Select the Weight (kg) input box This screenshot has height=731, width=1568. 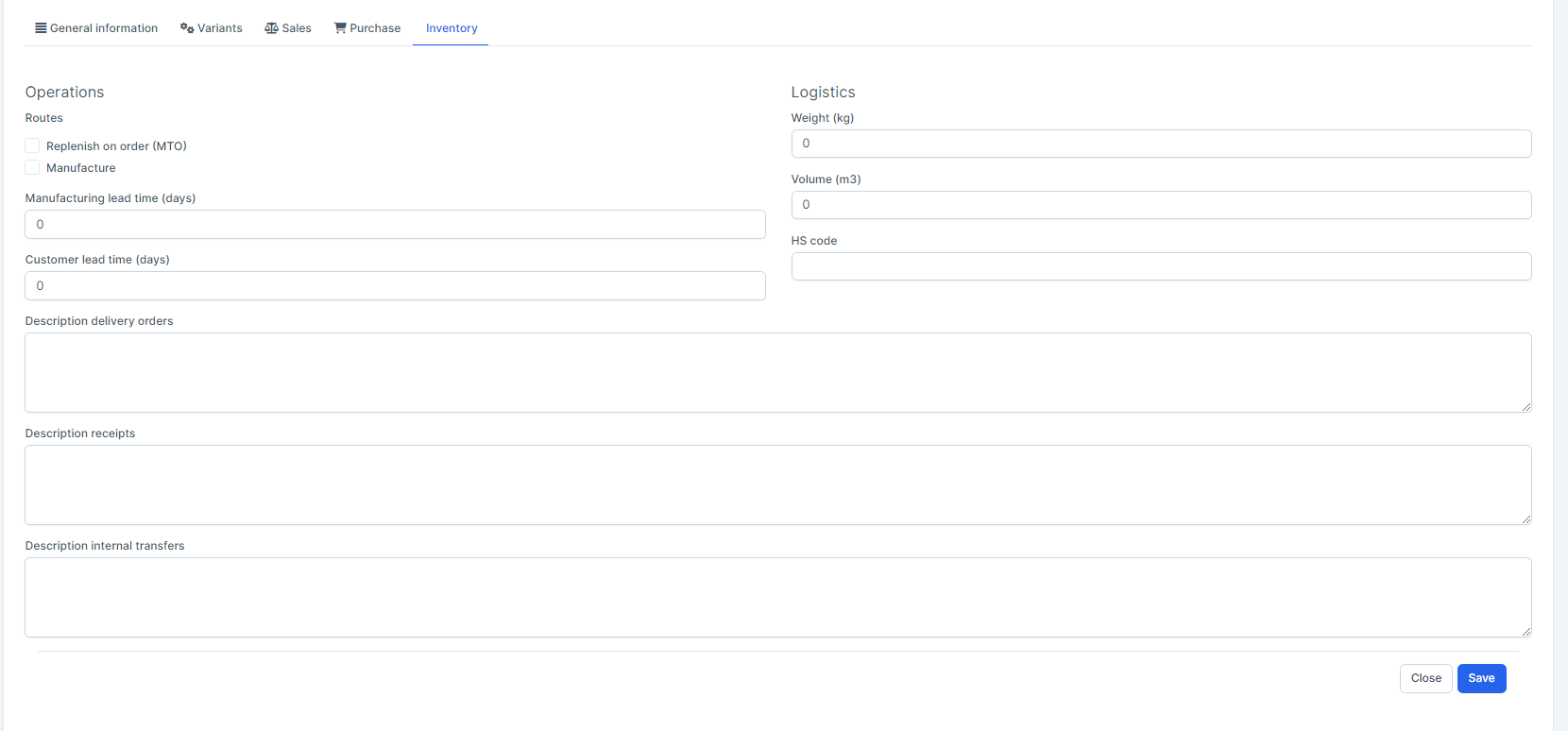click(1160, 144)
